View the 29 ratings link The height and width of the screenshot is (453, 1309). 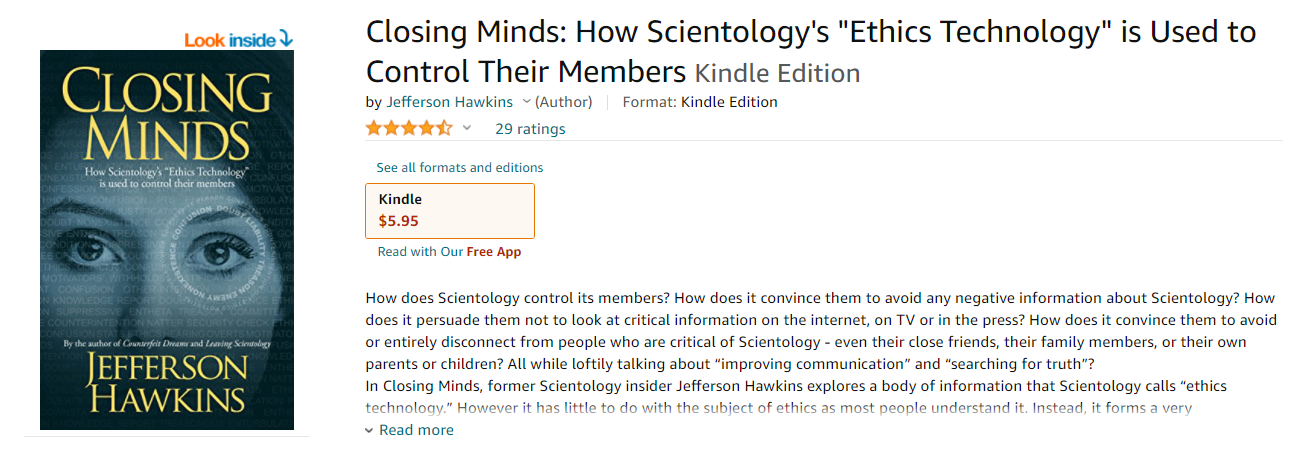[530, 129]
